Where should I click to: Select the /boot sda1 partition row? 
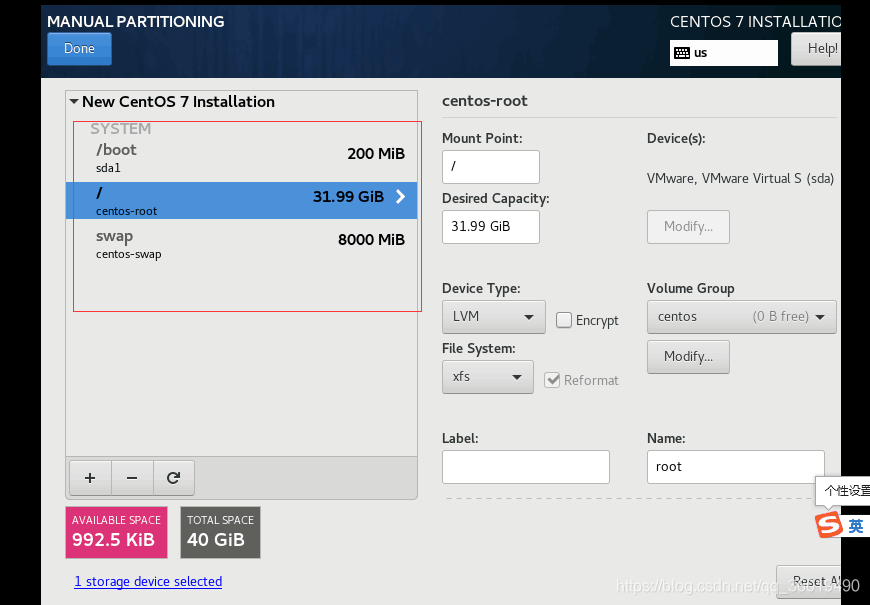coord(241,158)
